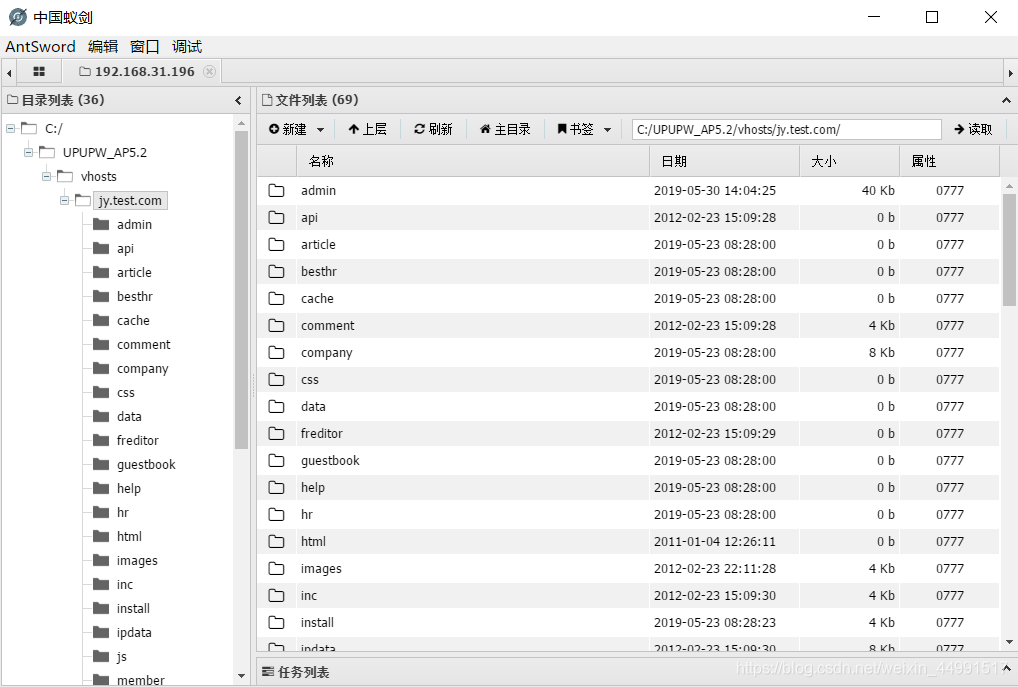1018x687 pixels.
Task: Select the guestbook folder icon in tree
Action: [x=101, y=465]
